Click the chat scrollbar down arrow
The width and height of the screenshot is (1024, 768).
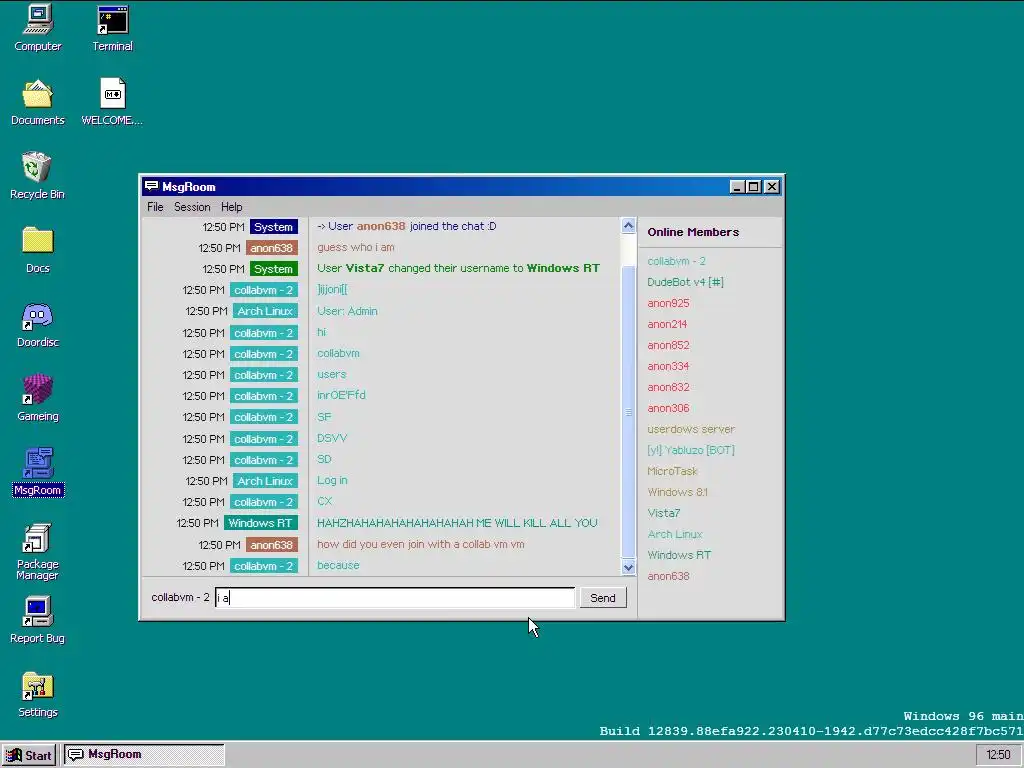628,567
